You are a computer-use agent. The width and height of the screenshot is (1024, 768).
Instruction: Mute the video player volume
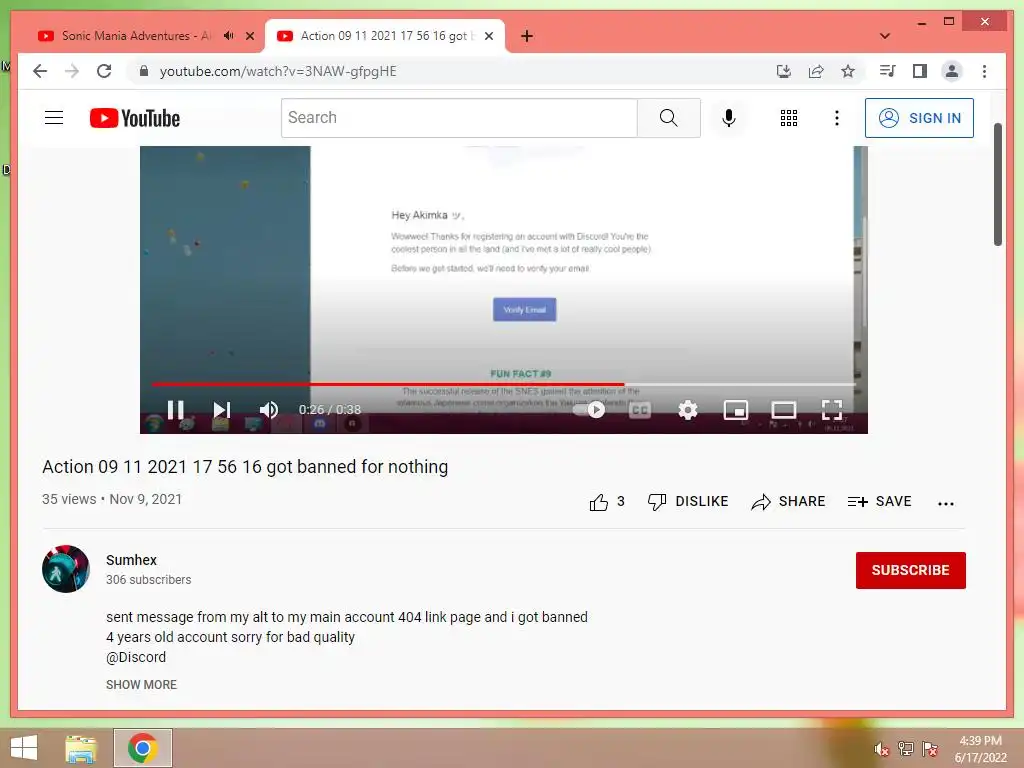coord(268,409)
